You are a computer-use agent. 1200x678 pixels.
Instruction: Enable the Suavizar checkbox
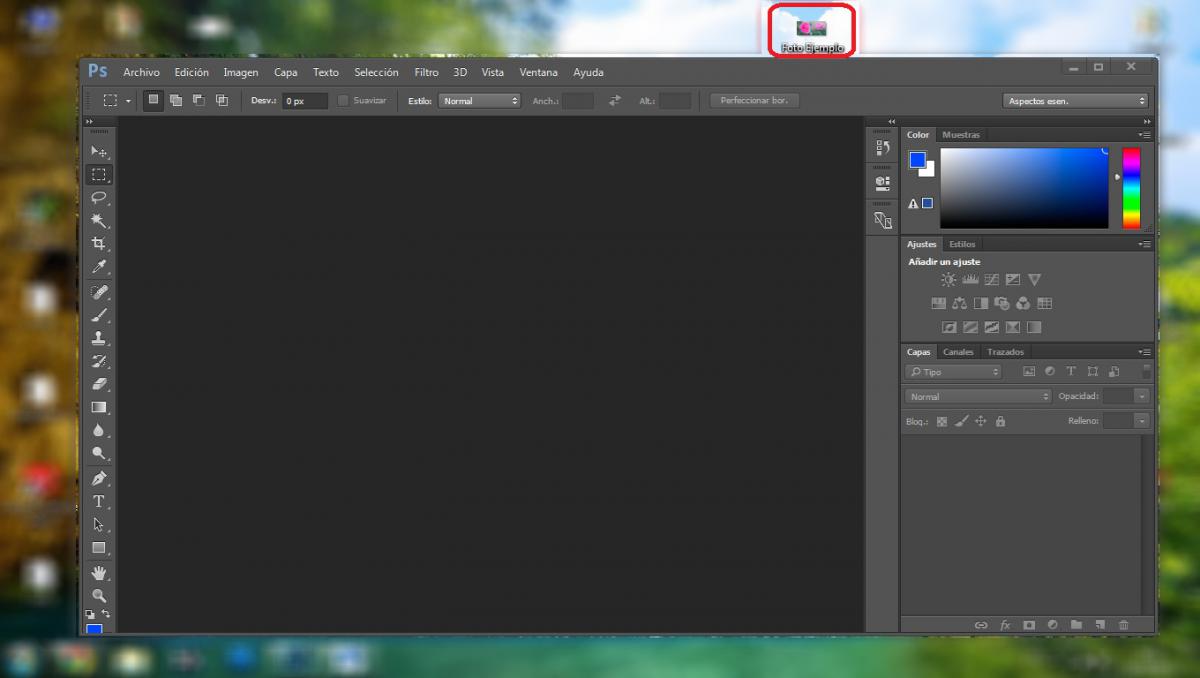coord(343,100)
